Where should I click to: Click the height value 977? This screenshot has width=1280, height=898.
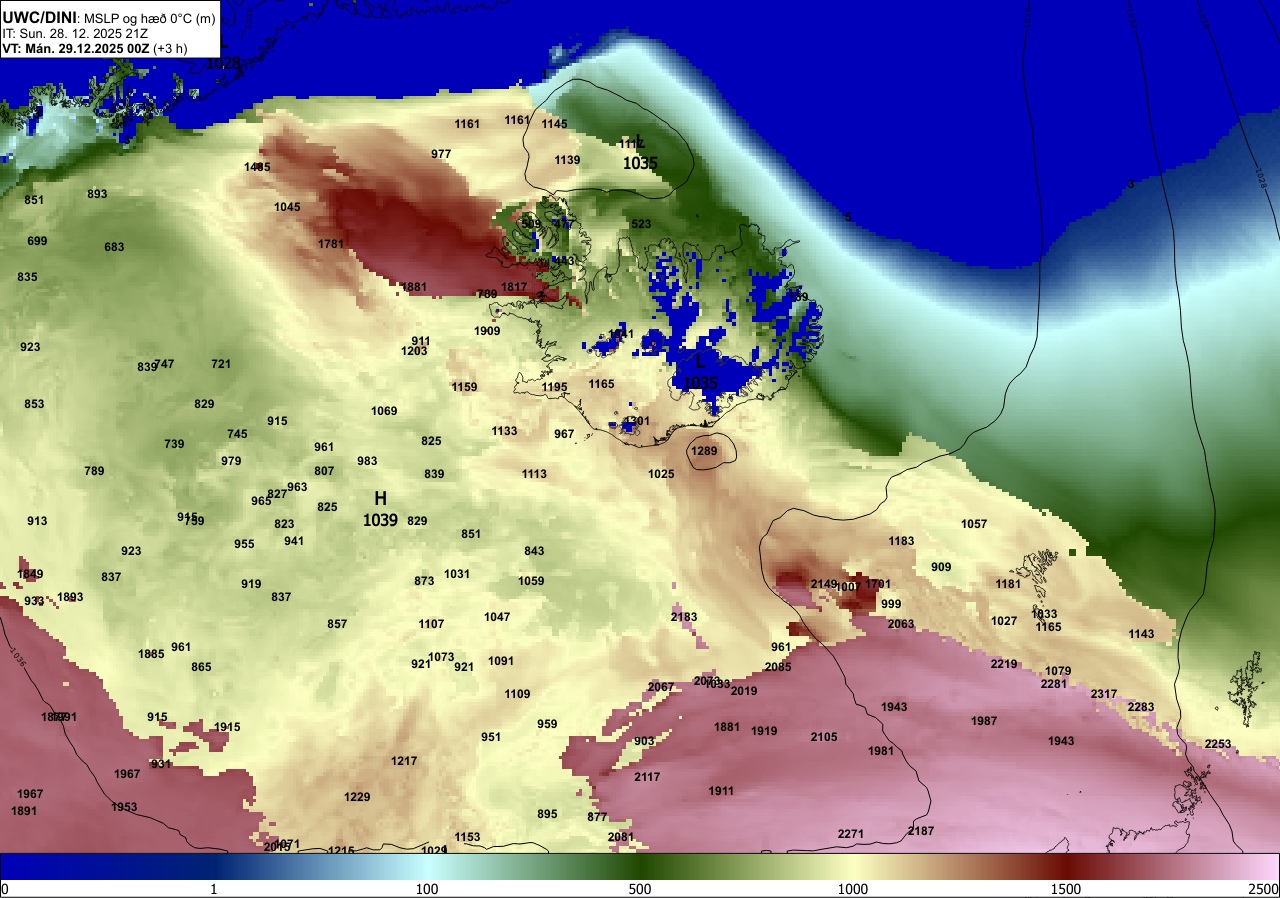tap(441, 154)
